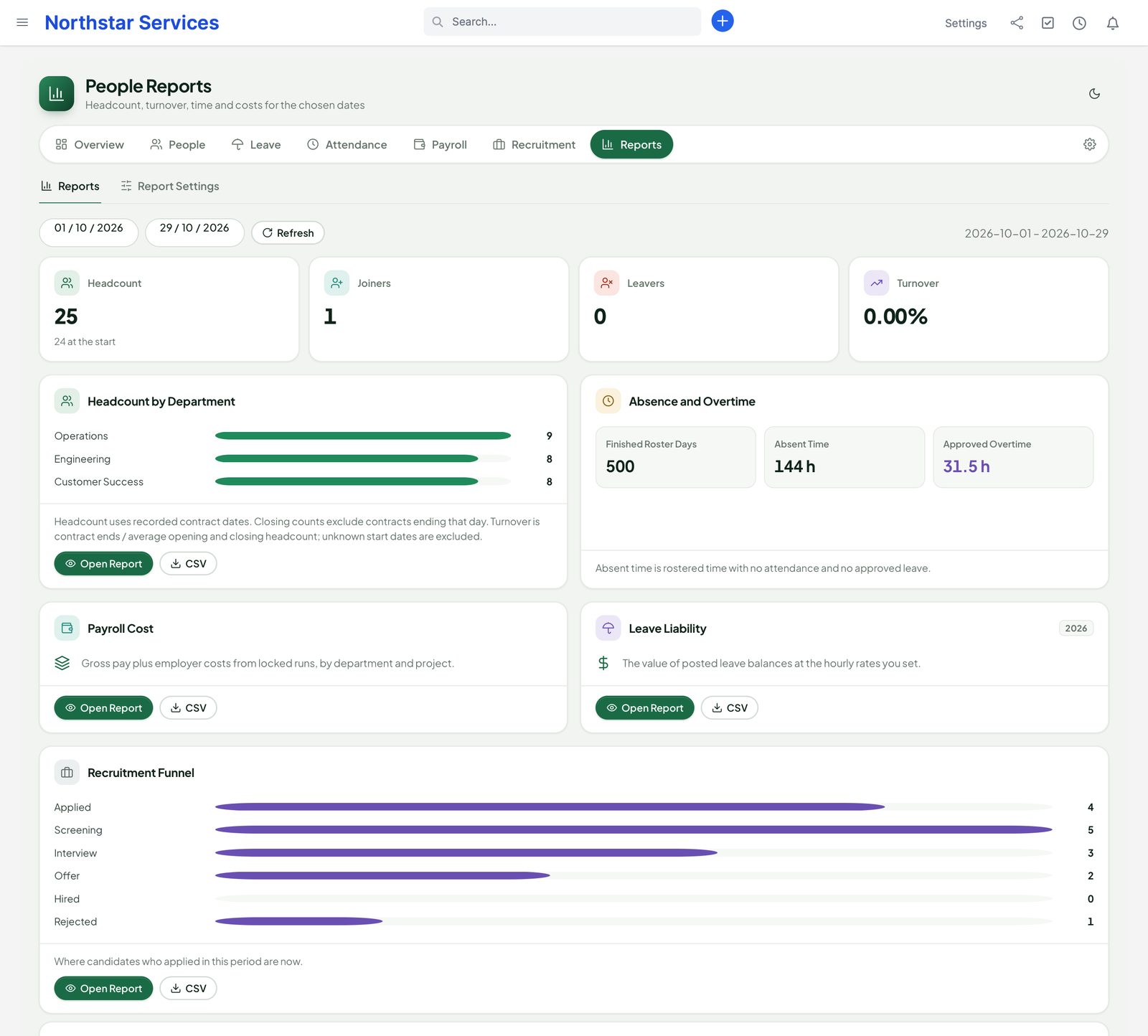The image size is (1148, 1036).
Task: Click the blue plus add button
Action: (x=723, y=21)
